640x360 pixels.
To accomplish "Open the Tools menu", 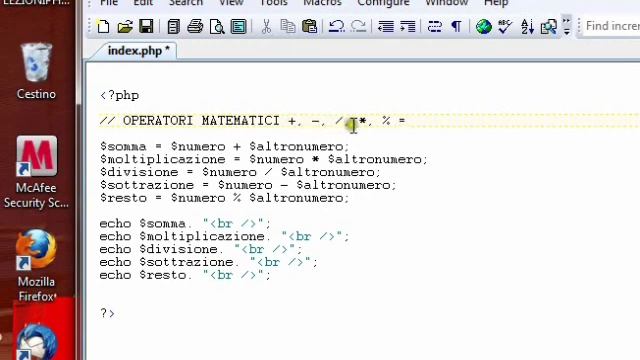I will tap(273, 3).
